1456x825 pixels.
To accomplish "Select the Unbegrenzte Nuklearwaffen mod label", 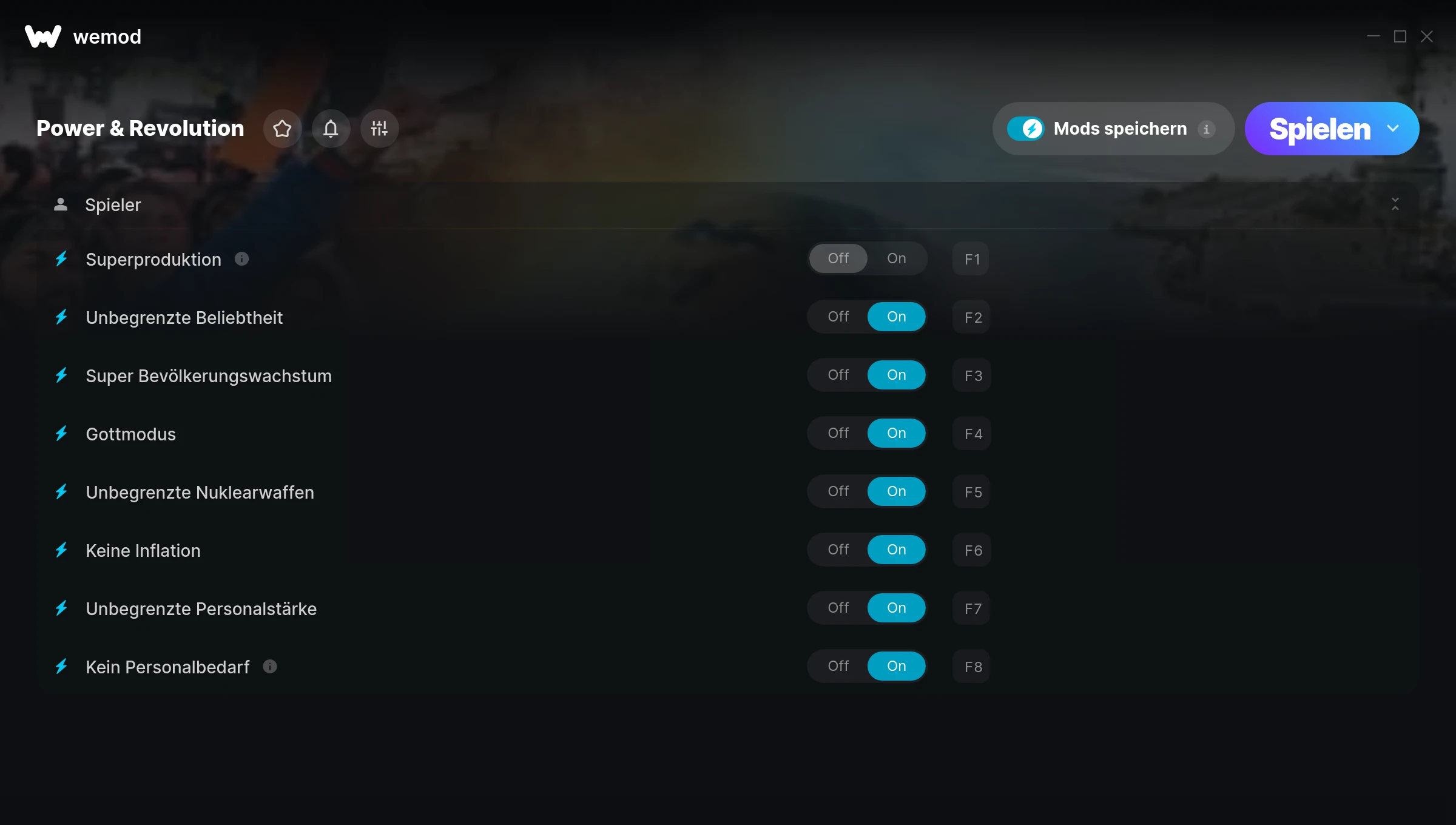I will (200, 492).
